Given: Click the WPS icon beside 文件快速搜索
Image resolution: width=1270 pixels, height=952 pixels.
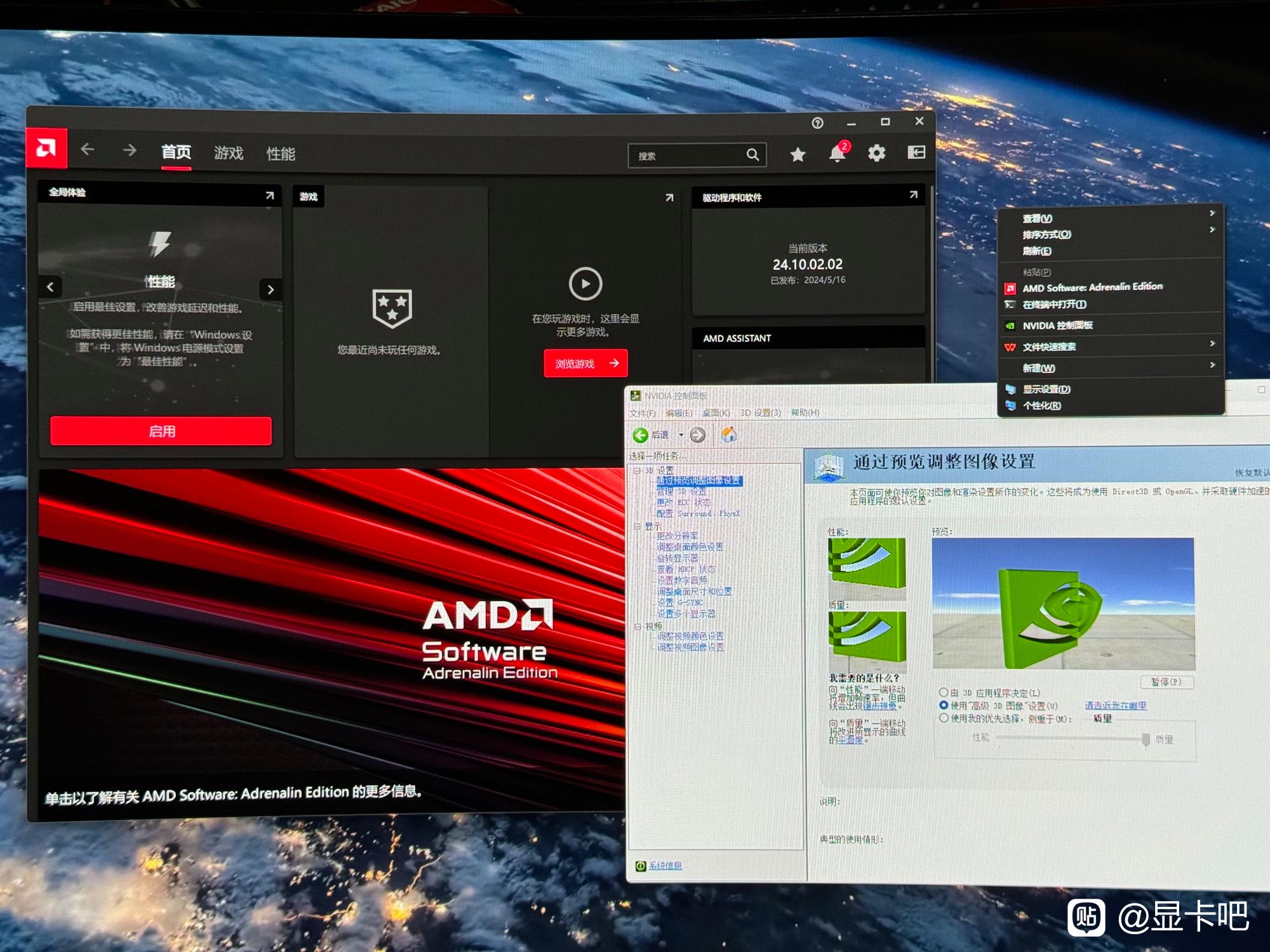Looking at the screenshot, I should pos(1010,347).
